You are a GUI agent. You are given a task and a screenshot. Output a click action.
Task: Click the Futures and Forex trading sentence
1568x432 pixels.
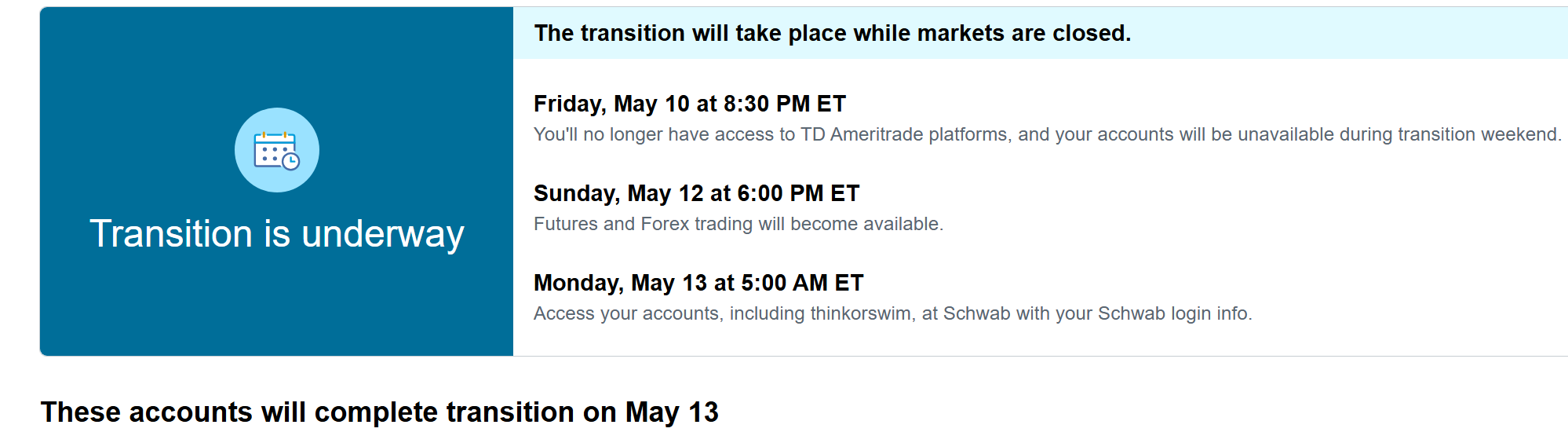[x=738, y=224]
